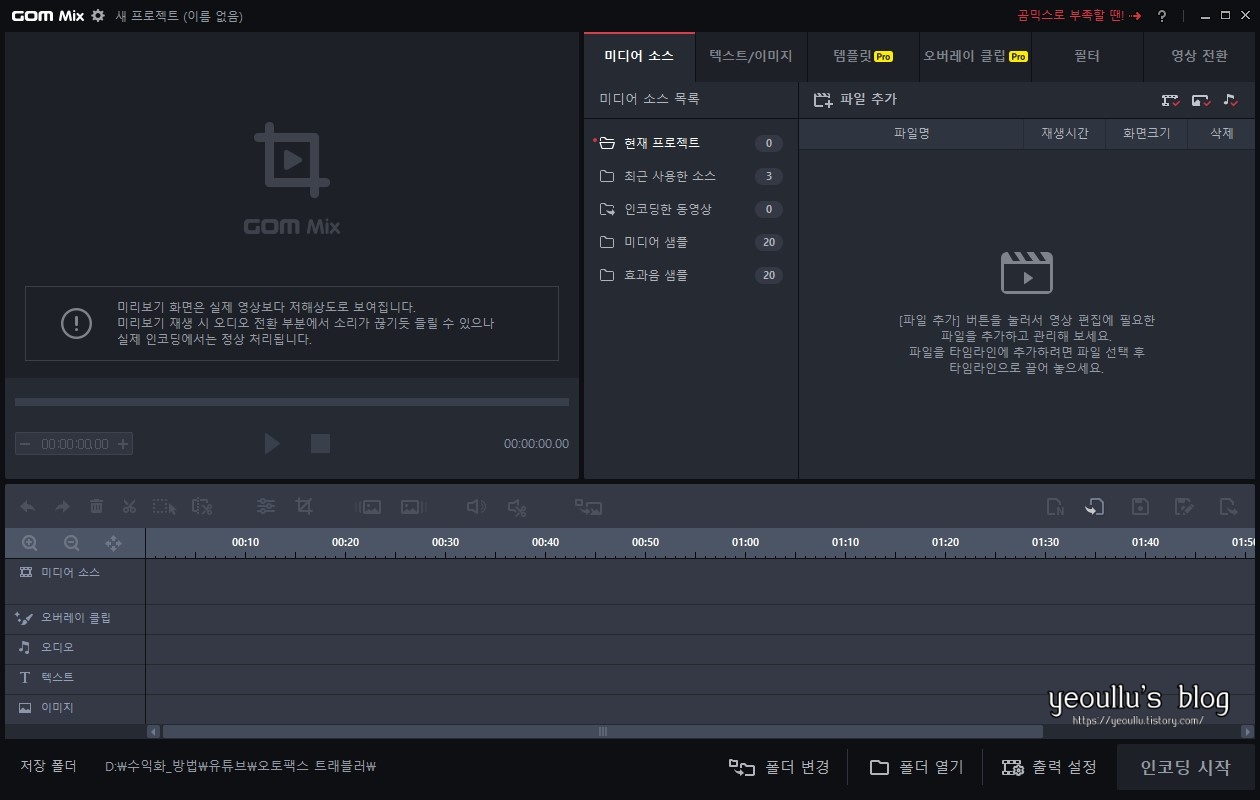This screenshot has width=1260, height=800.
Task: Click the 화면크기 column header
Action: point(1146,133)
